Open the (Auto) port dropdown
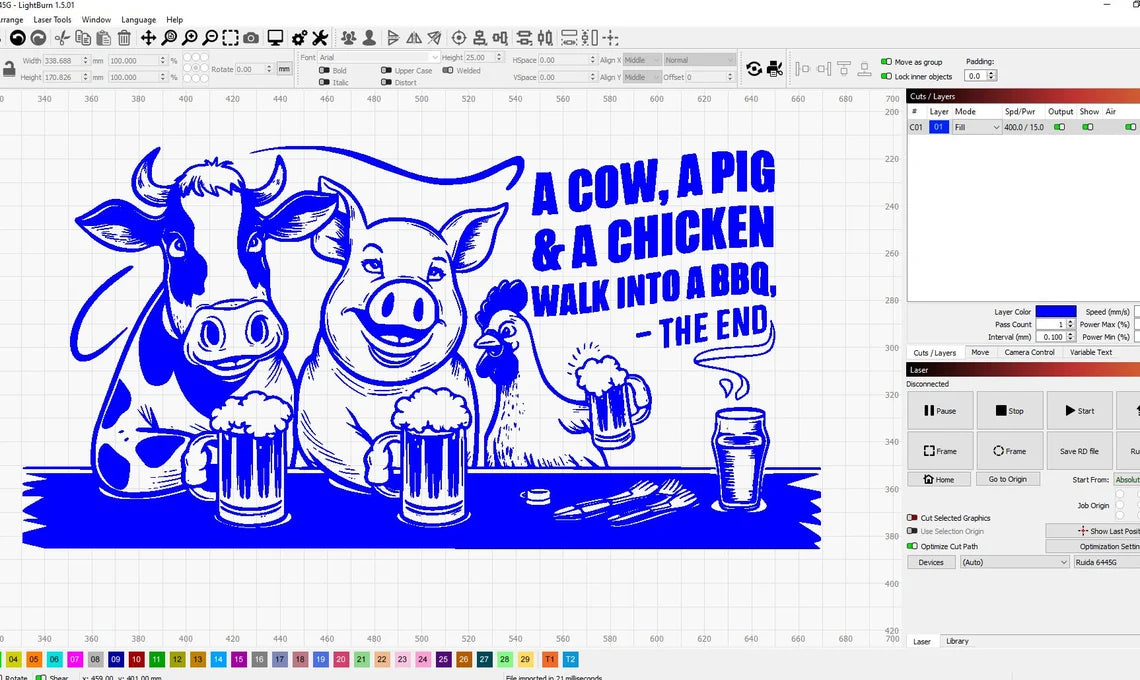Image resolution: width=1140 pixels, height=680 pixels. point(1014,562)
